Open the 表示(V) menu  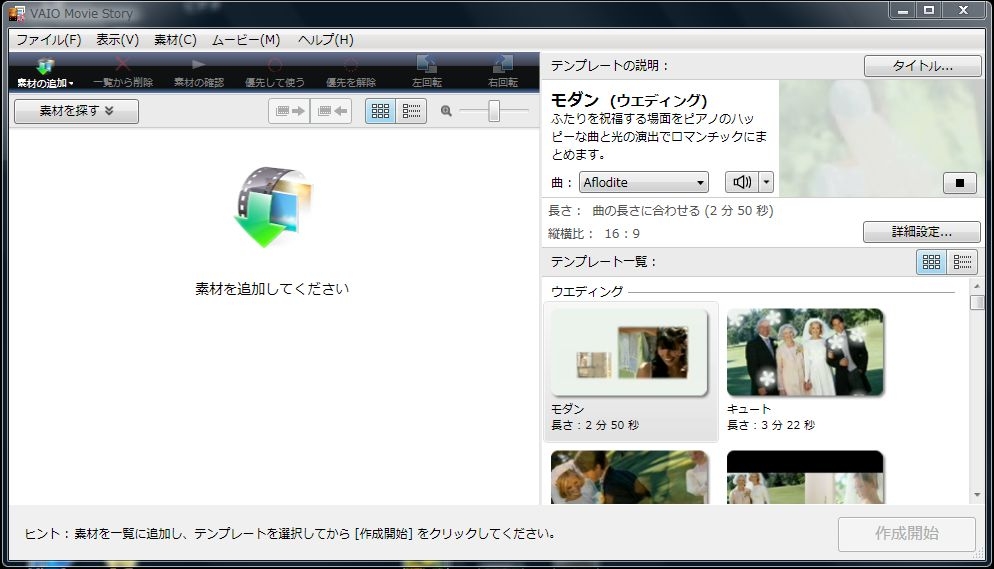coord(117,39)
